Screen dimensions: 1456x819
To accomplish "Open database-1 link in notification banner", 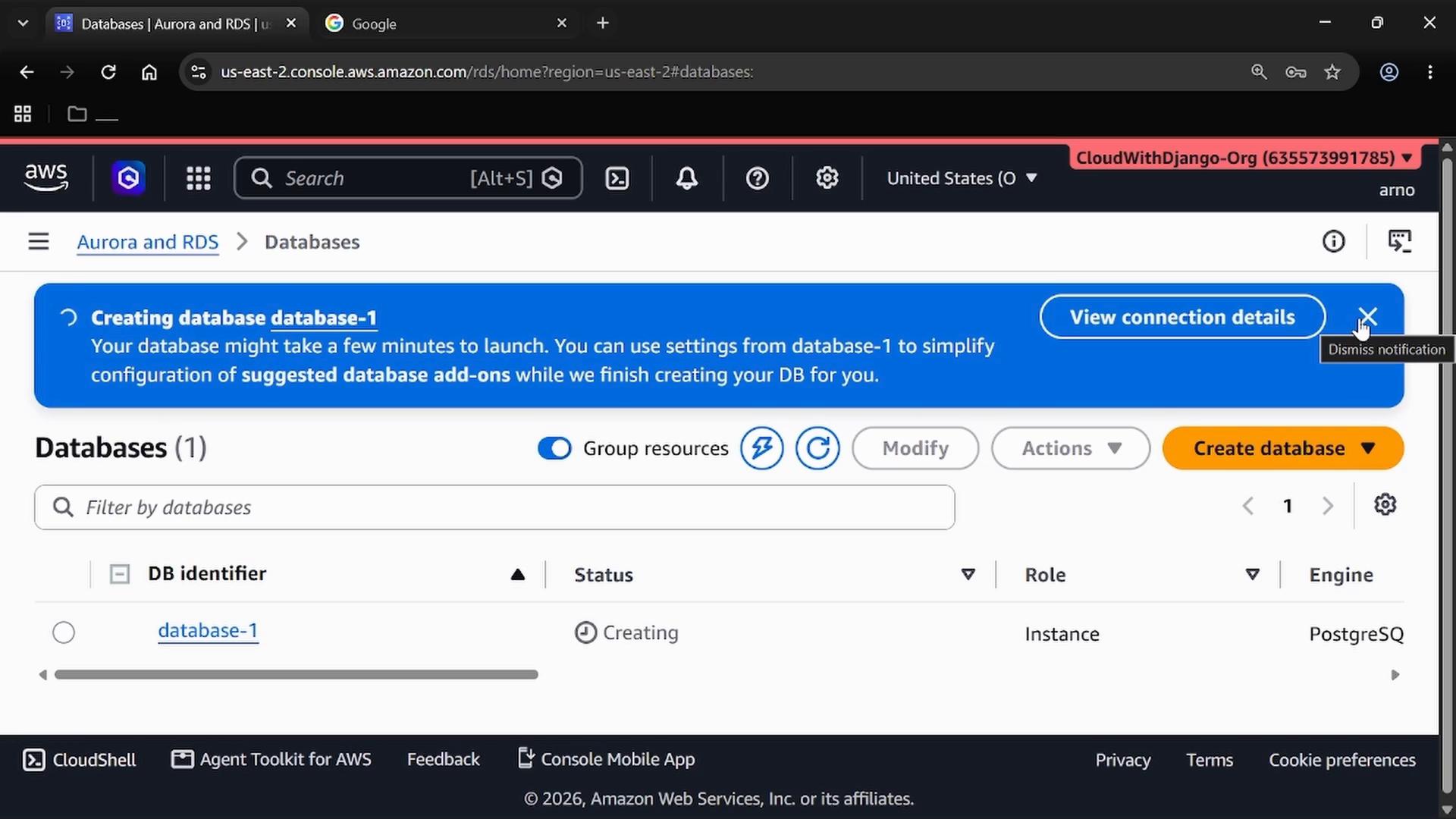I will click(x=324, y=318).
